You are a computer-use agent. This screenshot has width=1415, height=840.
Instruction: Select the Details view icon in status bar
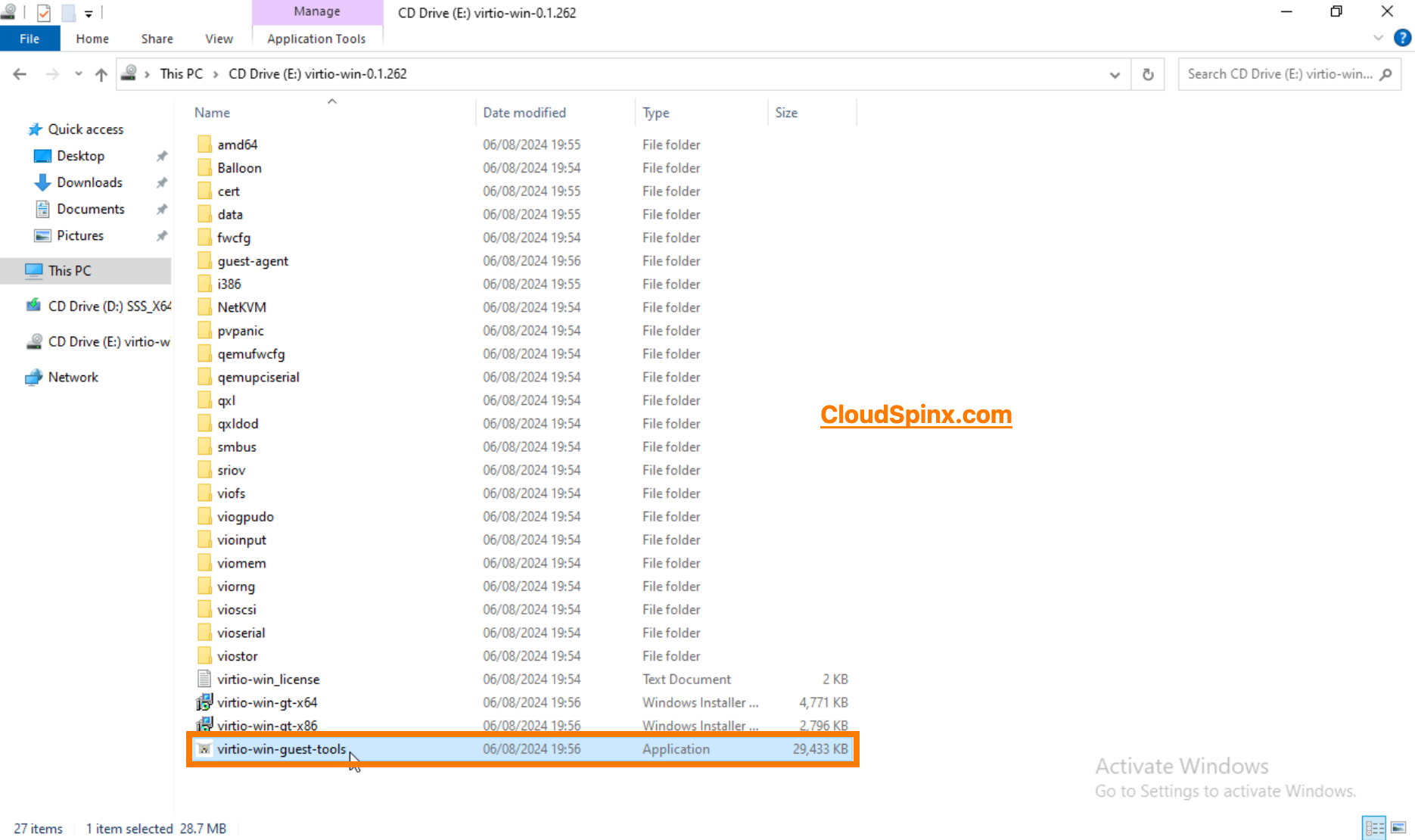[1373, 827]
